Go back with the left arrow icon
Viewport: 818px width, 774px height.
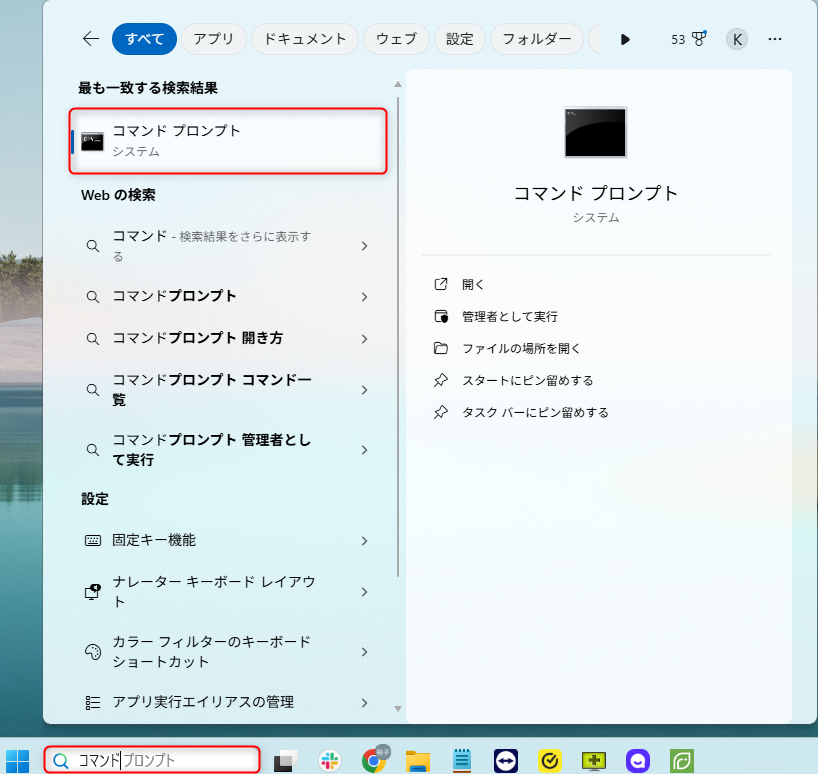(x=91, y=39)
